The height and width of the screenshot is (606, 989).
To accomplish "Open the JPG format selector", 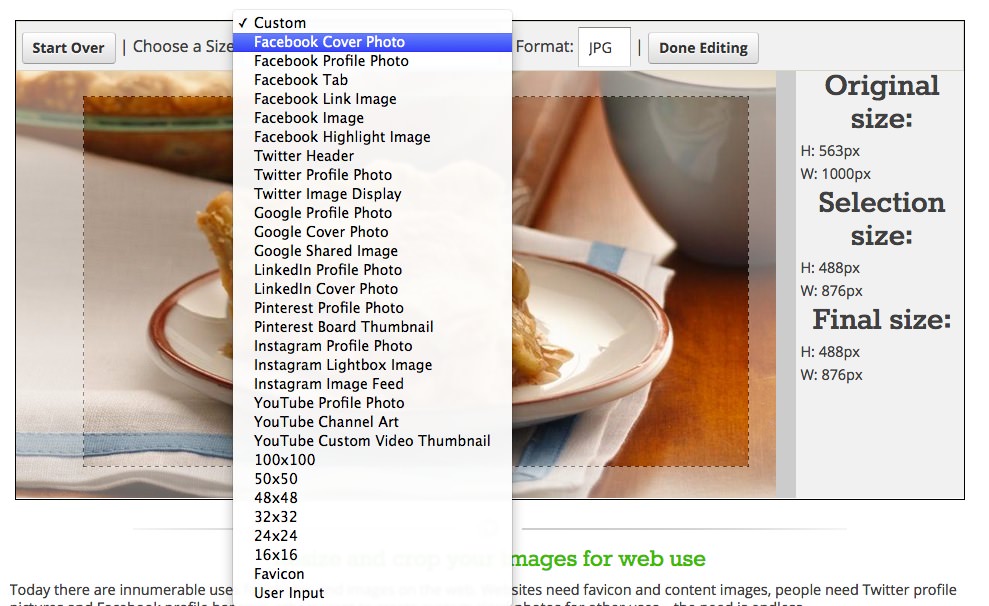I will point(604,46).
